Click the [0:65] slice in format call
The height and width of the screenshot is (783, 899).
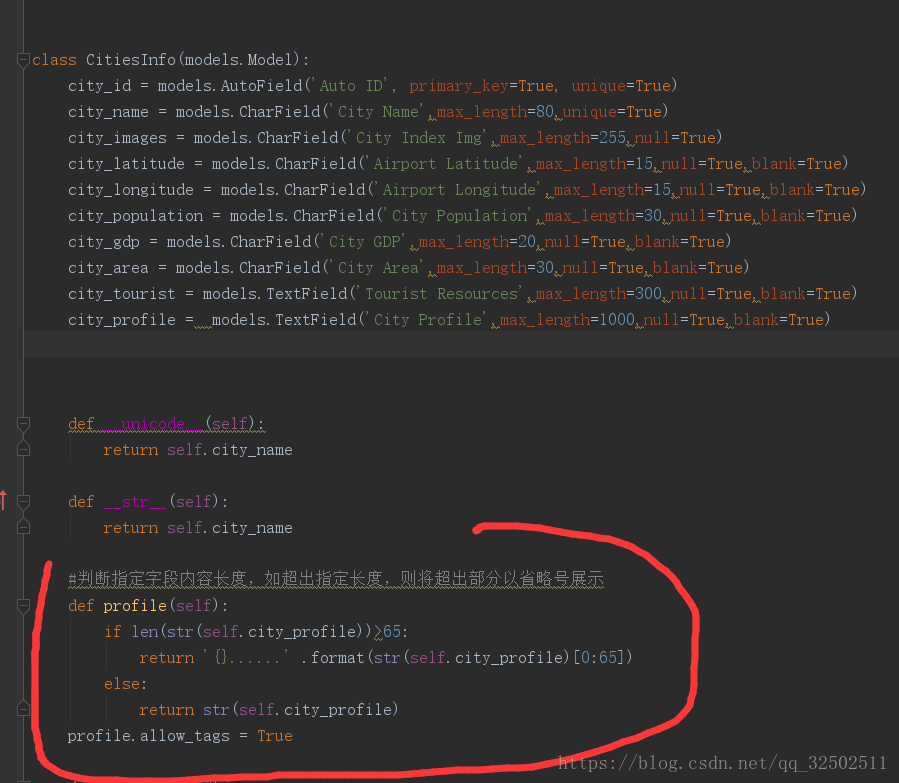[598, 657]
